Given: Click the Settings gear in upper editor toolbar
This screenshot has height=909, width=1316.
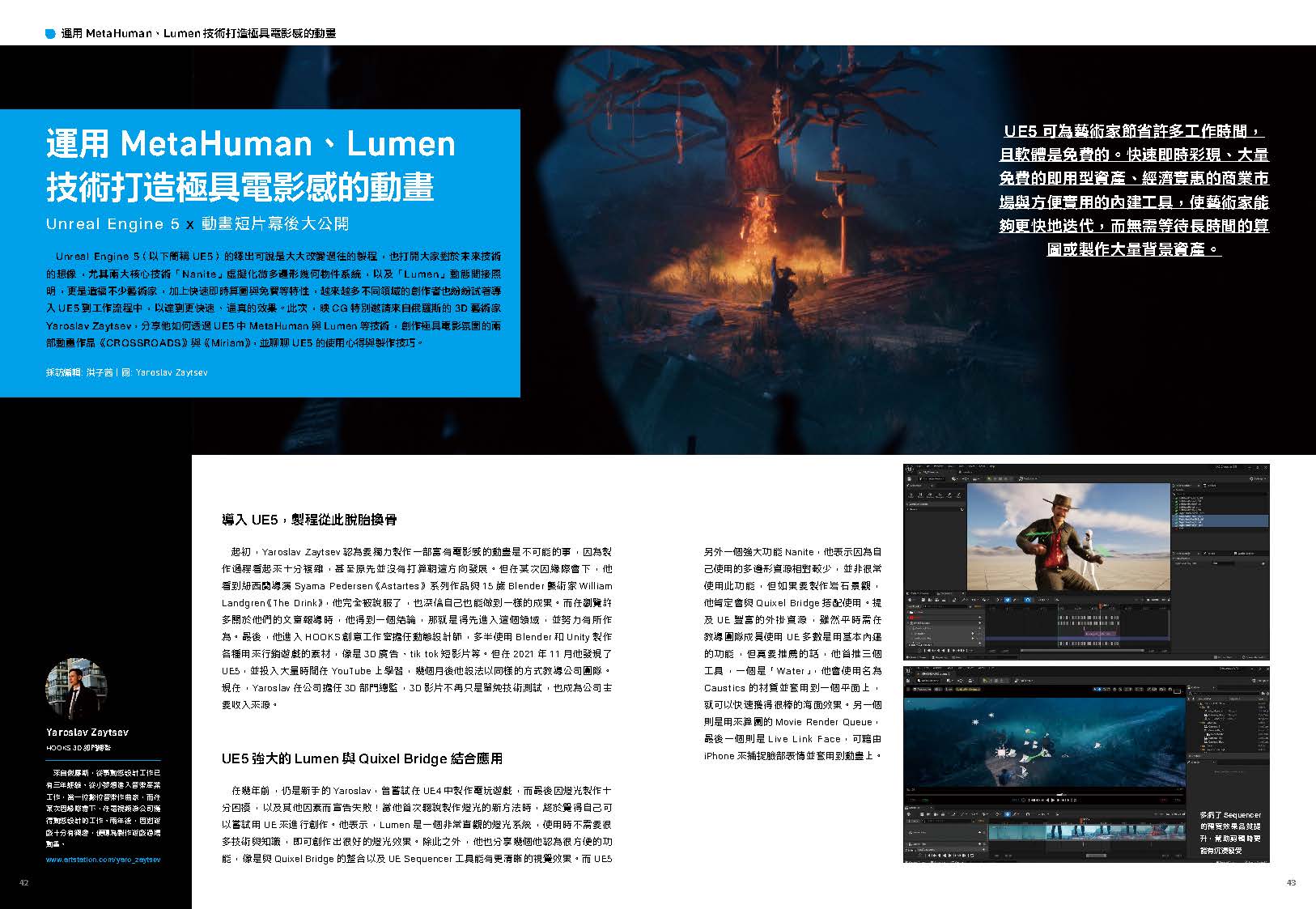Looking at the screenshot, I should pyautogui.click(x=1257, y=479).
